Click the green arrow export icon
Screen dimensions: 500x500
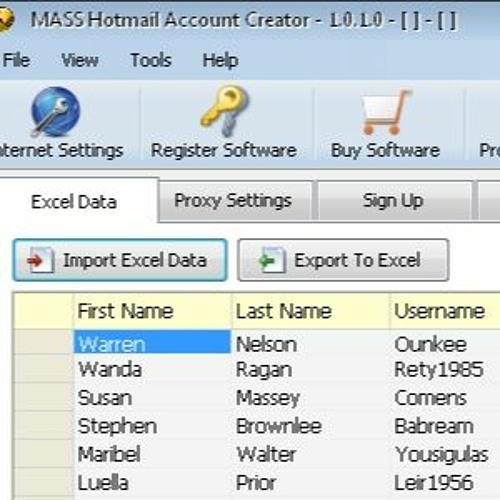[272, 260]
